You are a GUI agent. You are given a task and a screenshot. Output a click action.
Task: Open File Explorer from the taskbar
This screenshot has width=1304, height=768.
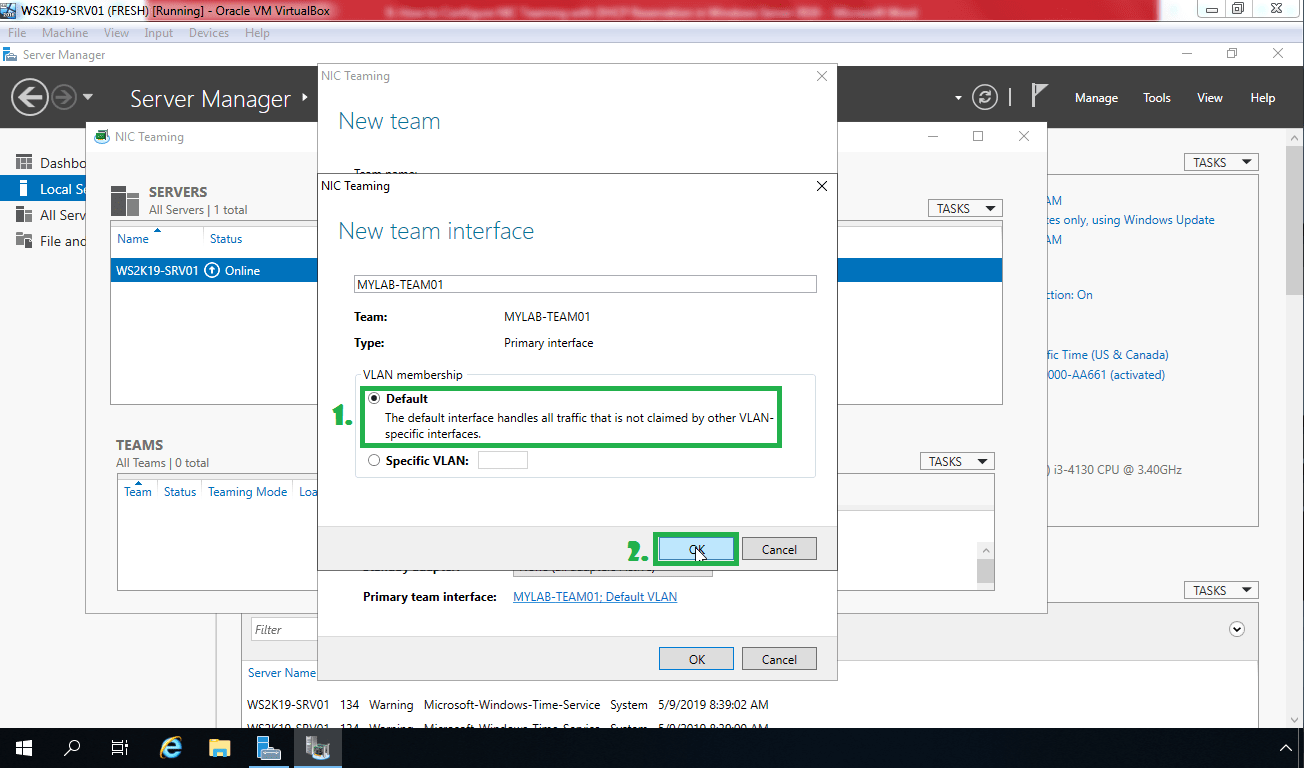[219, 748]
